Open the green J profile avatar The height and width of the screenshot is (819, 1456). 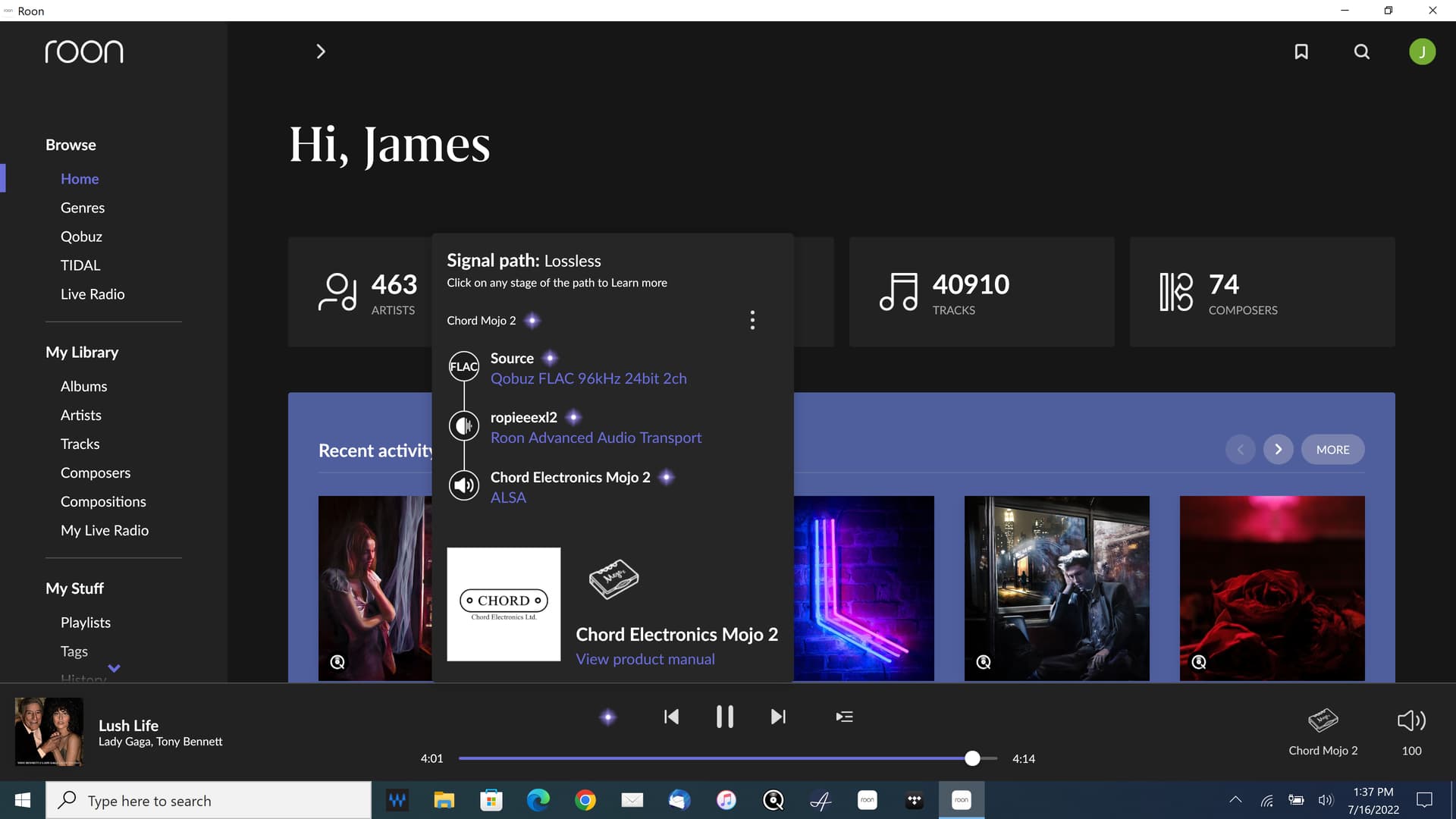click(1422, 52)
